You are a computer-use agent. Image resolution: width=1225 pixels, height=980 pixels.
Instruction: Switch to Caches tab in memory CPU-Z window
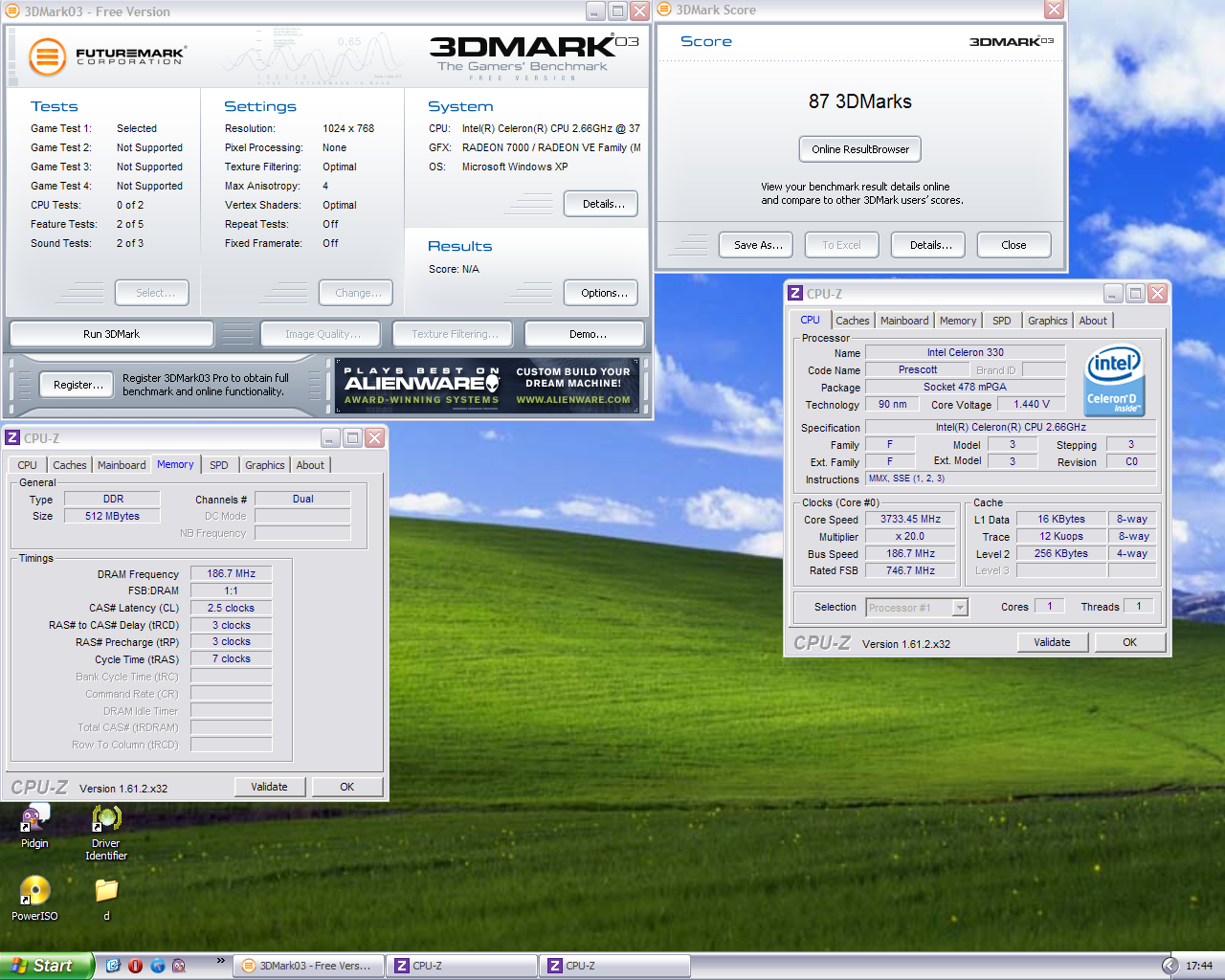pos(70,465)
